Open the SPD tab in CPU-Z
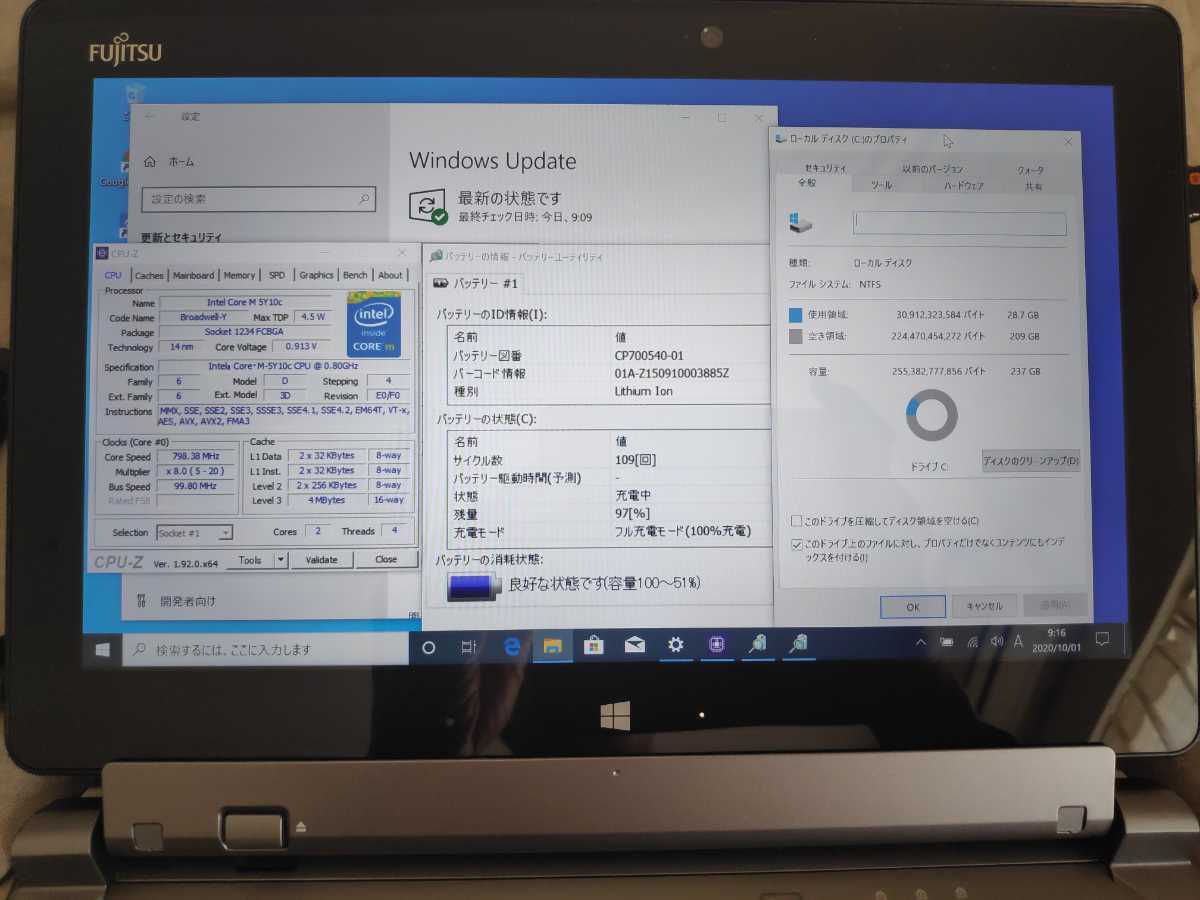This screenshot has height=900, width=1200. [x=276, y=275]
